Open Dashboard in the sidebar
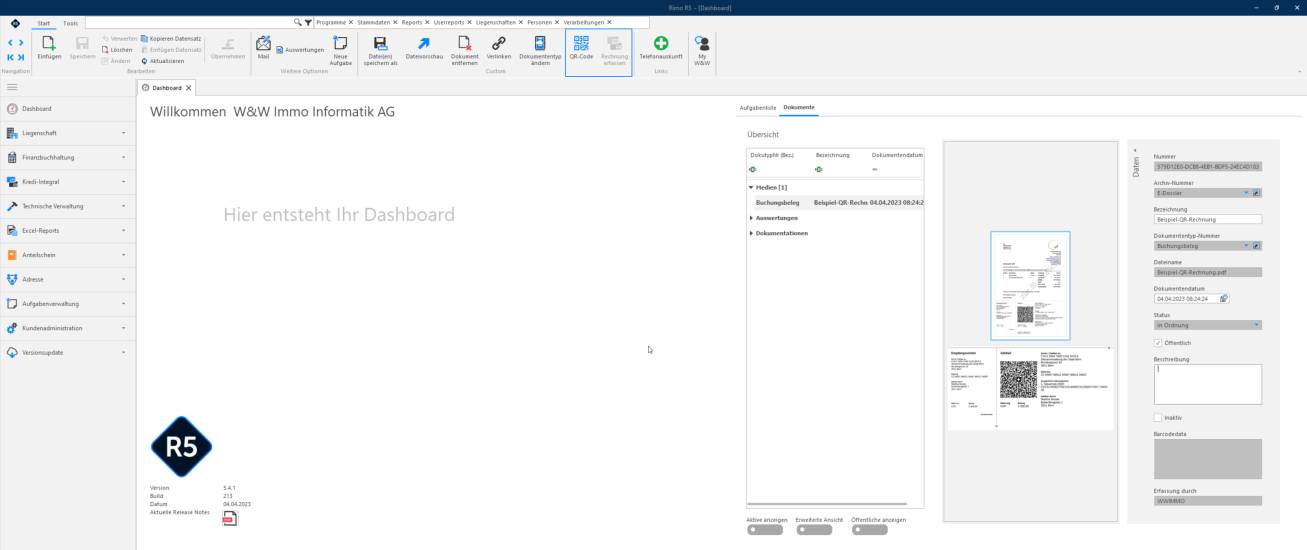1307x550 pixels. click(x=68, y=108)
